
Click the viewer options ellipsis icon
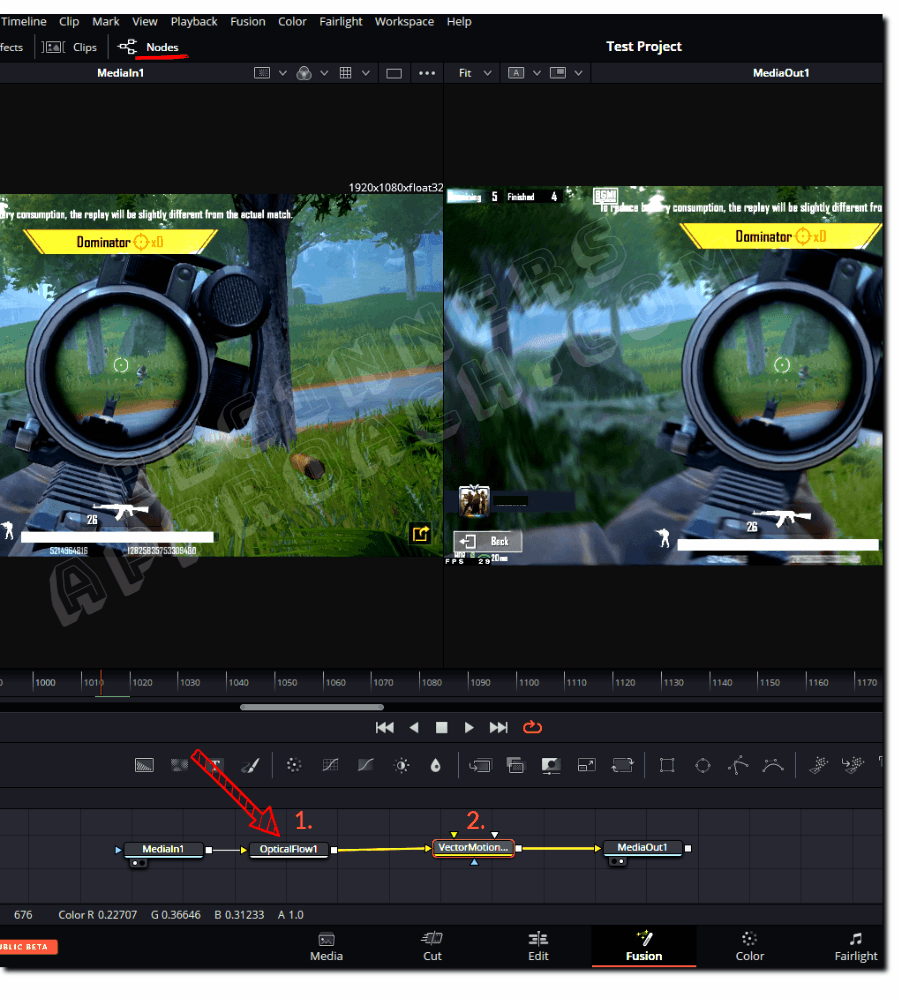click(425, 72)
